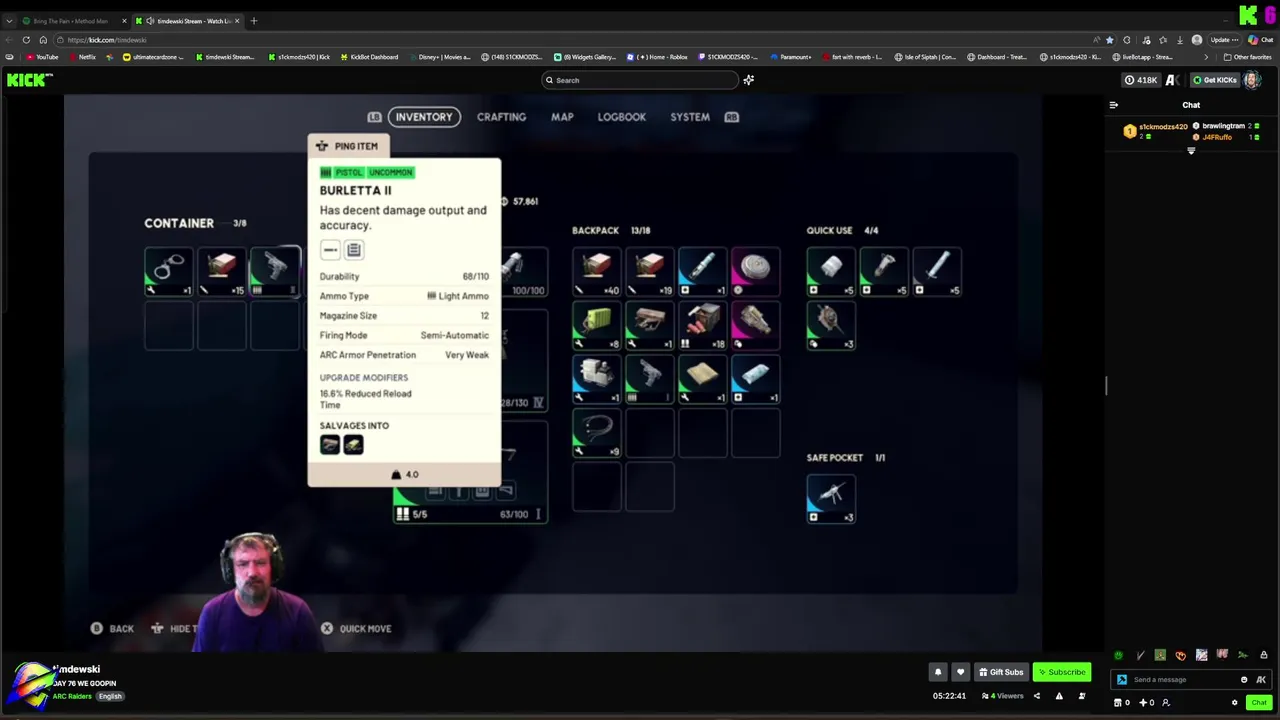Open the tab search dropdown arrow
This screenshot has height=720, width=1280.
point(9,21)
